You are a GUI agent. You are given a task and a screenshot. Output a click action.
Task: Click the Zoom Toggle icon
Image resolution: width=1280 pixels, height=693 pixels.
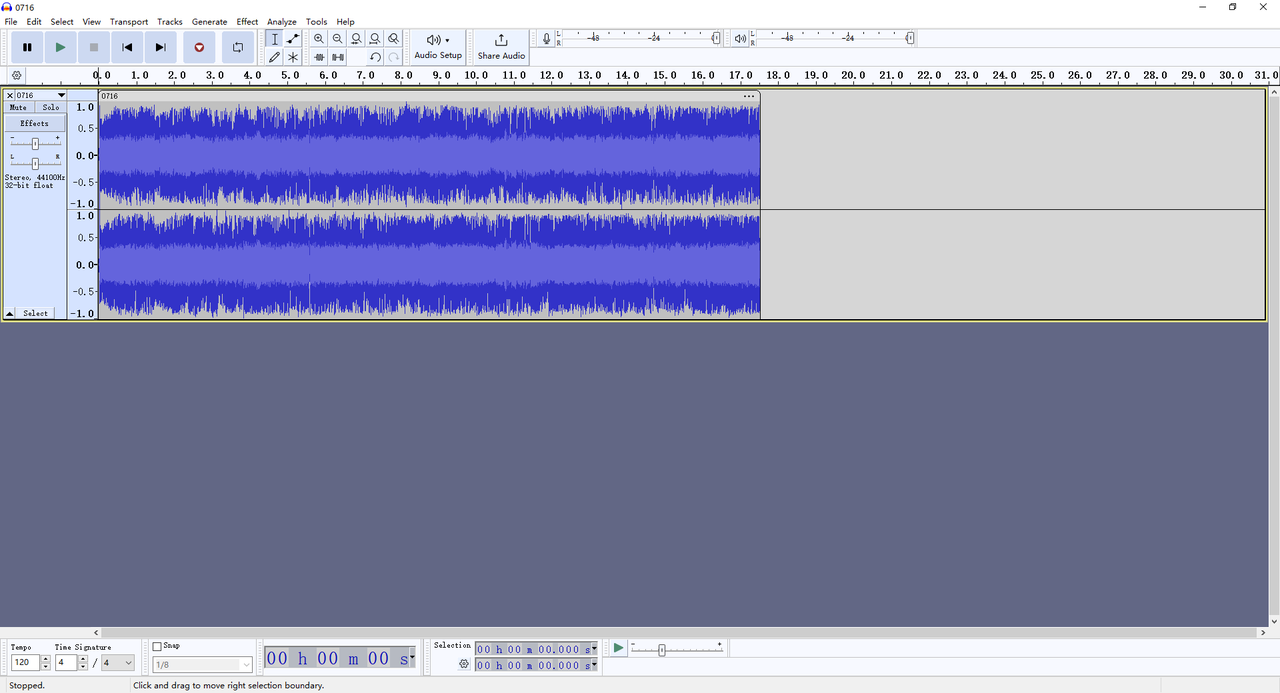[x=394, y=39]
